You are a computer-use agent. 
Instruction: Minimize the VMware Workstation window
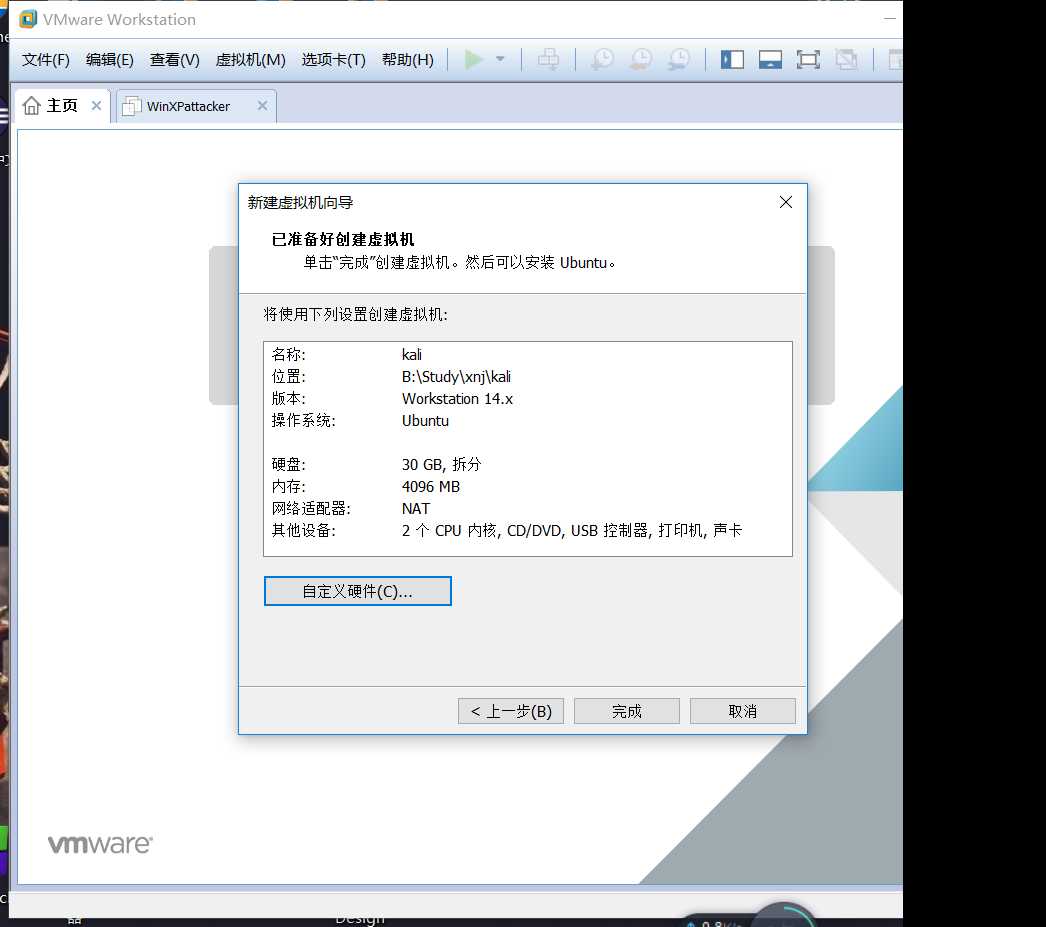click(x=890, y=19)
